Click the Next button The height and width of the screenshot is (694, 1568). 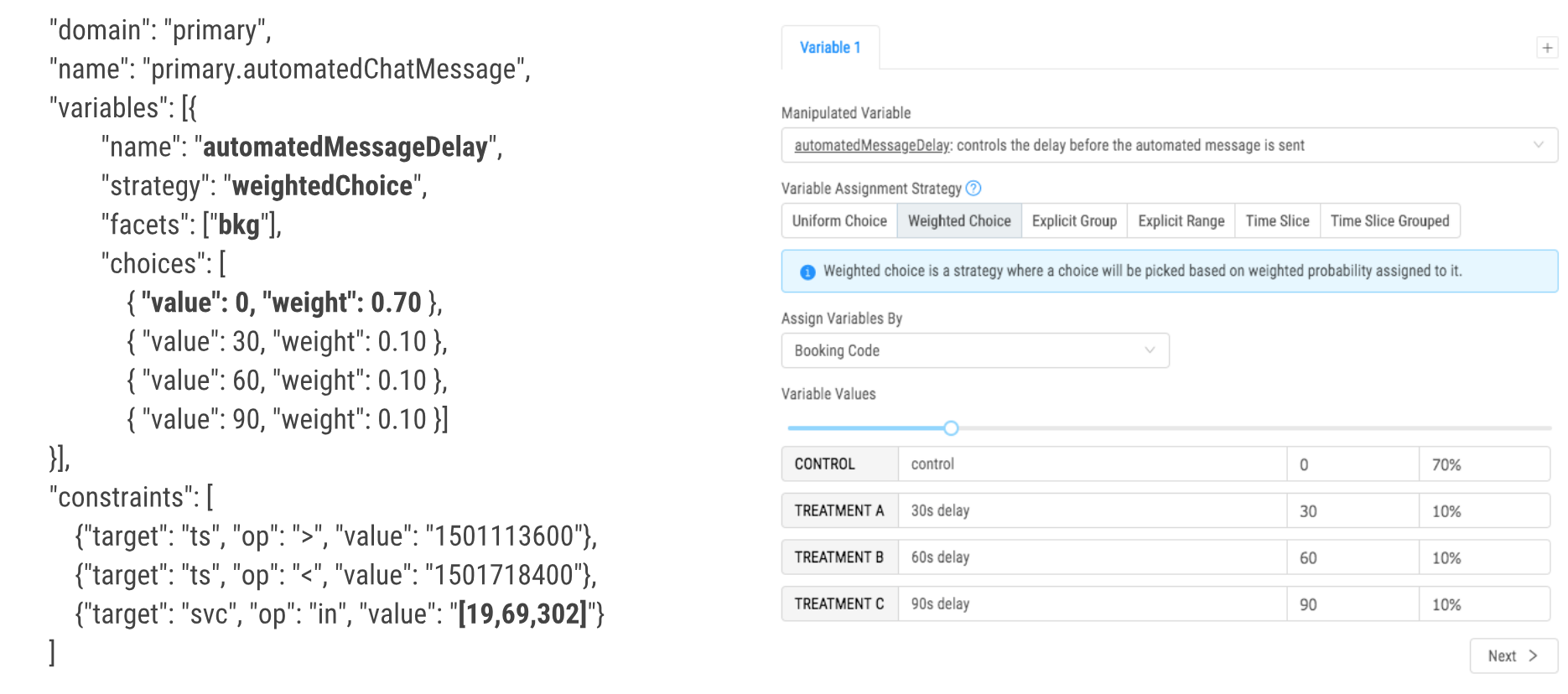(x=1513, y=655)
